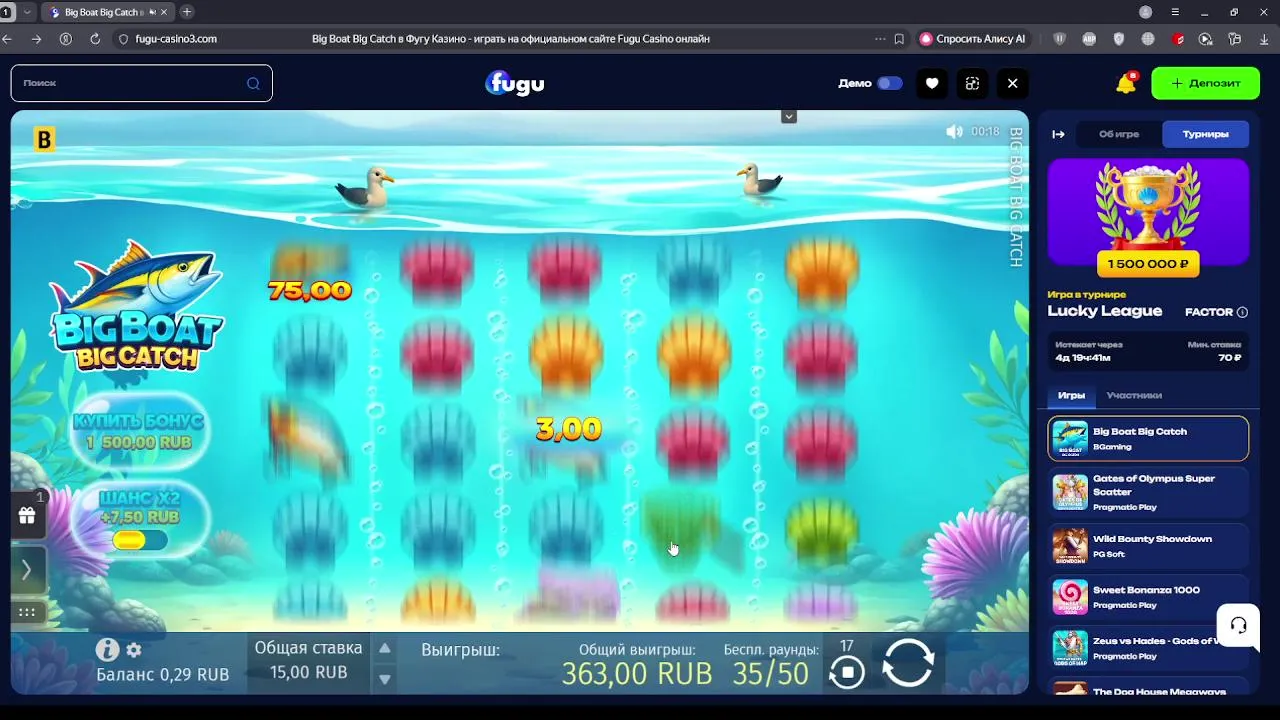The height and width of the screenshot is (720, 1280).
Task: Click the fugu-casino3.com address bar
Action: 175,39
